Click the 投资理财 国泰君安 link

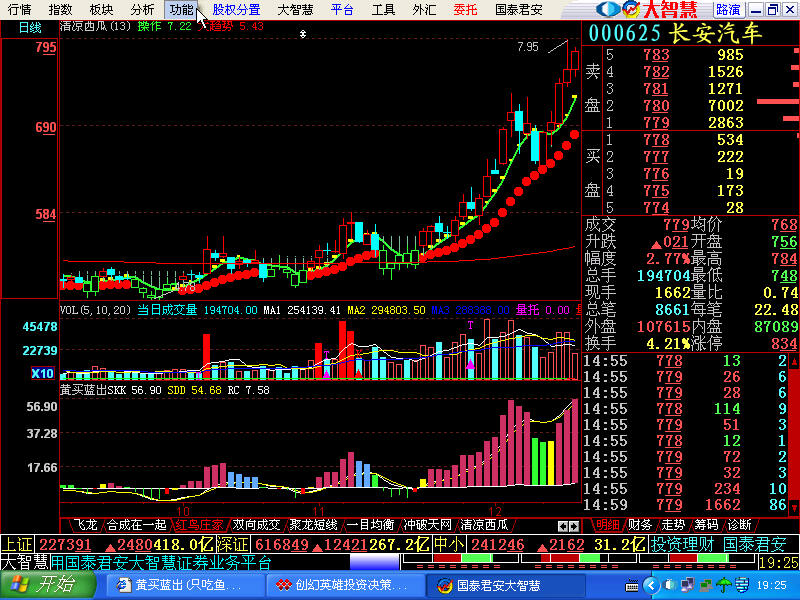pos(718,544)
